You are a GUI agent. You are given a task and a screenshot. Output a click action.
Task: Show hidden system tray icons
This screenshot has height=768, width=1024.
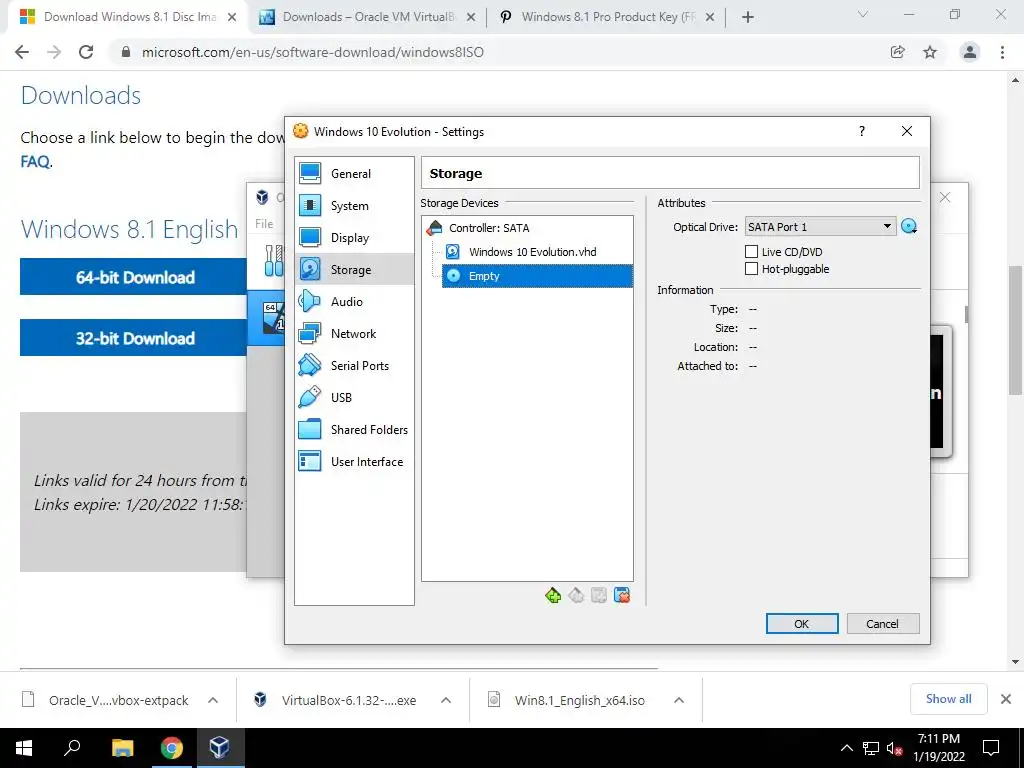(846, 748)
